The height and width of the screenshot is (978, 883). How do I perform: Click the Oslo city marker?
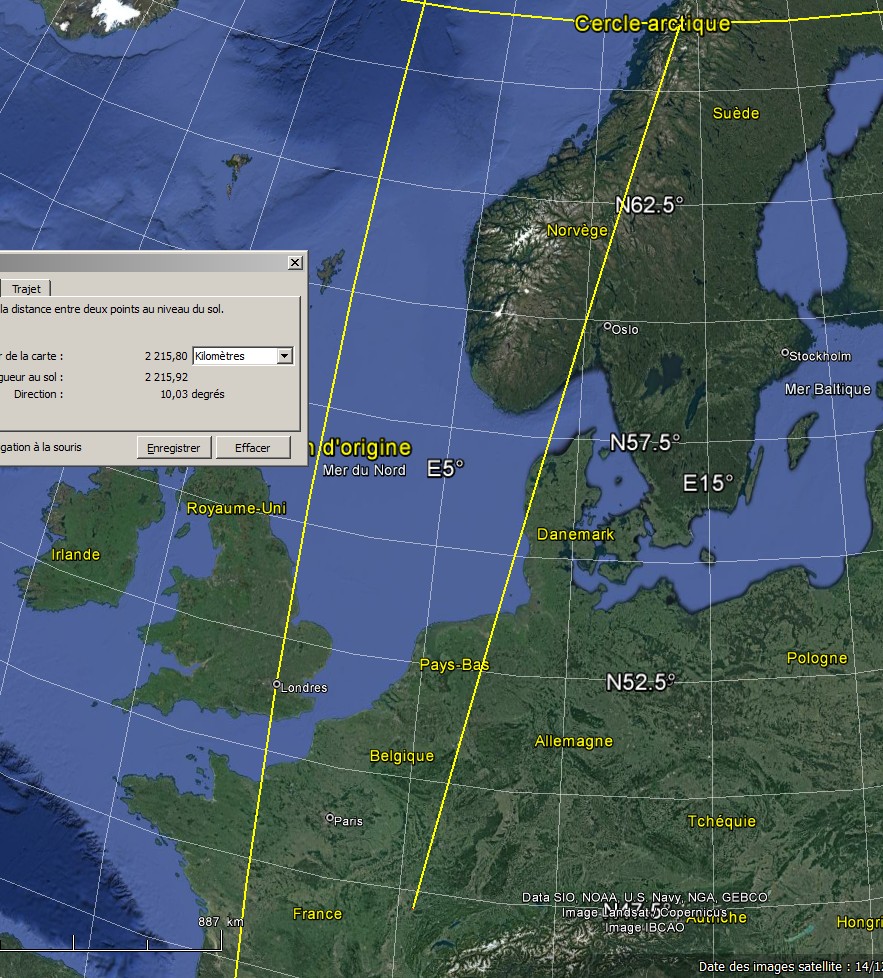[x=607, y=326]
